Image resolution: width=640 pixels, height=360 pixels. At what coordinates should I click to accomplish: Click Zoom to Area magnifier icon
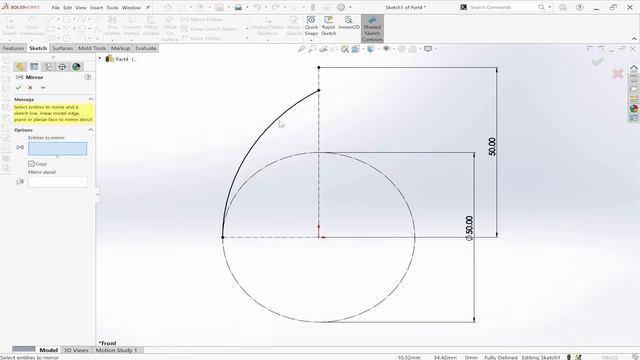[x=312, y=49]
